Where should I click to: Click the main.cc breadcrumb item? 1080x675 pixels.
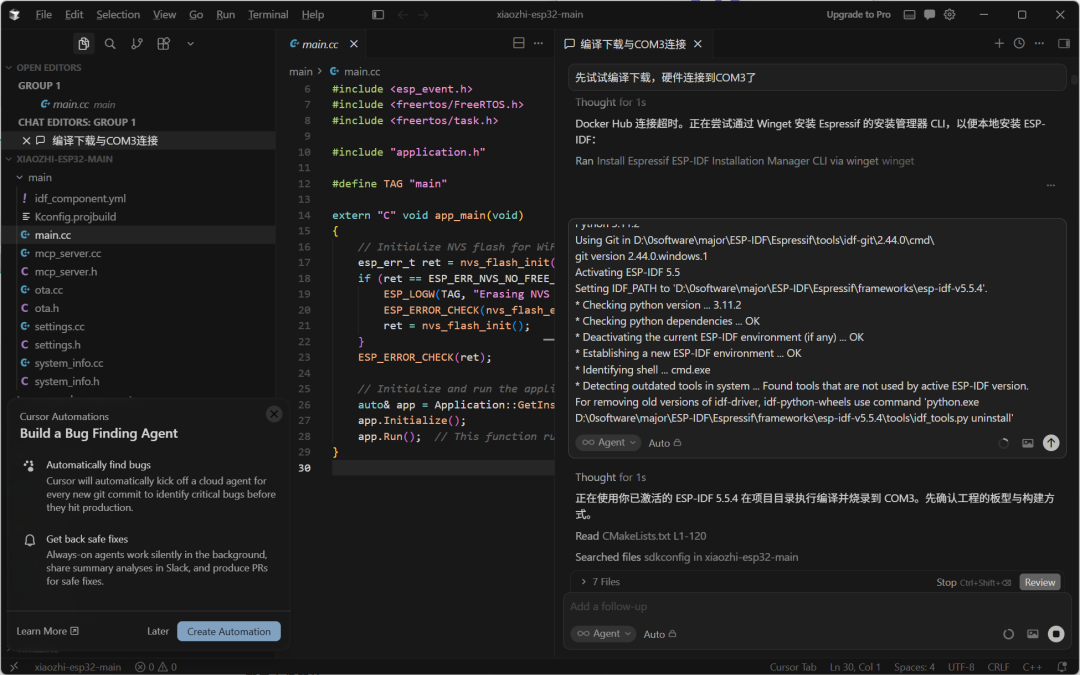click(x=355, y=72)
